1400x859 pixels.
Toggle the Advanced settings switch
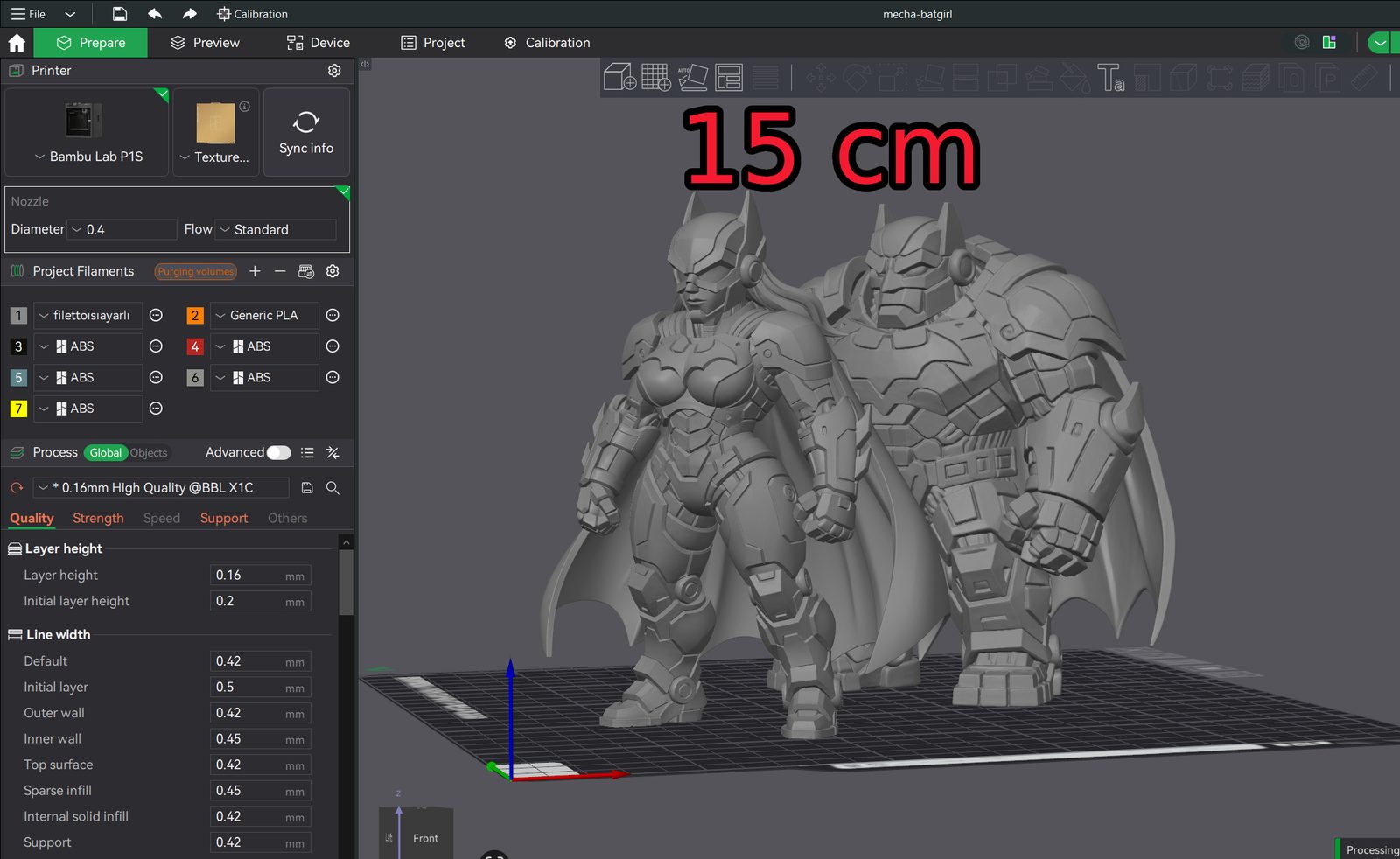coord(279,452)
